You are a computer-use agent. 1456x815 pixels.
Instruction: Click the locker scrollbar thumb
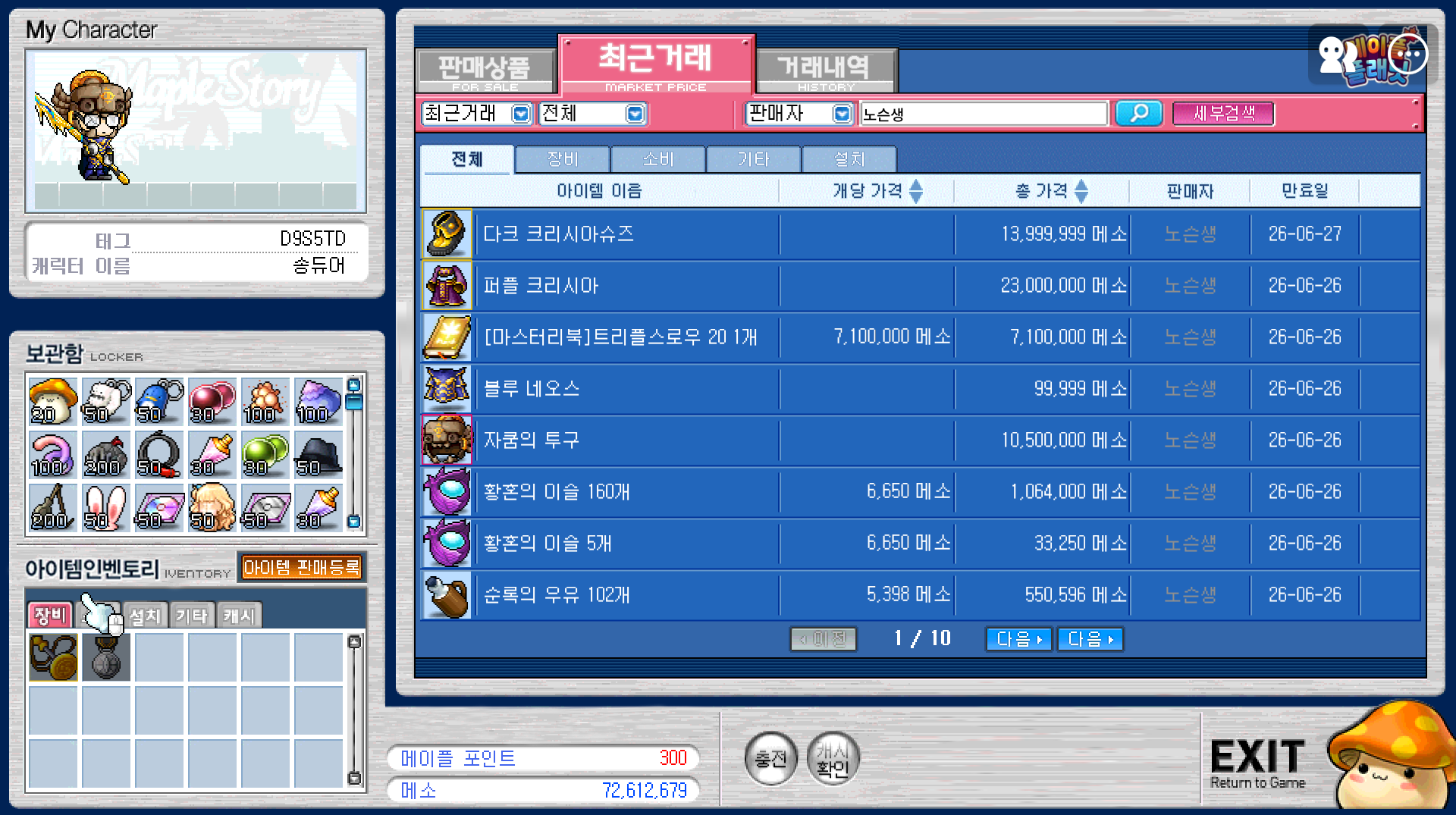pos(354,402)
